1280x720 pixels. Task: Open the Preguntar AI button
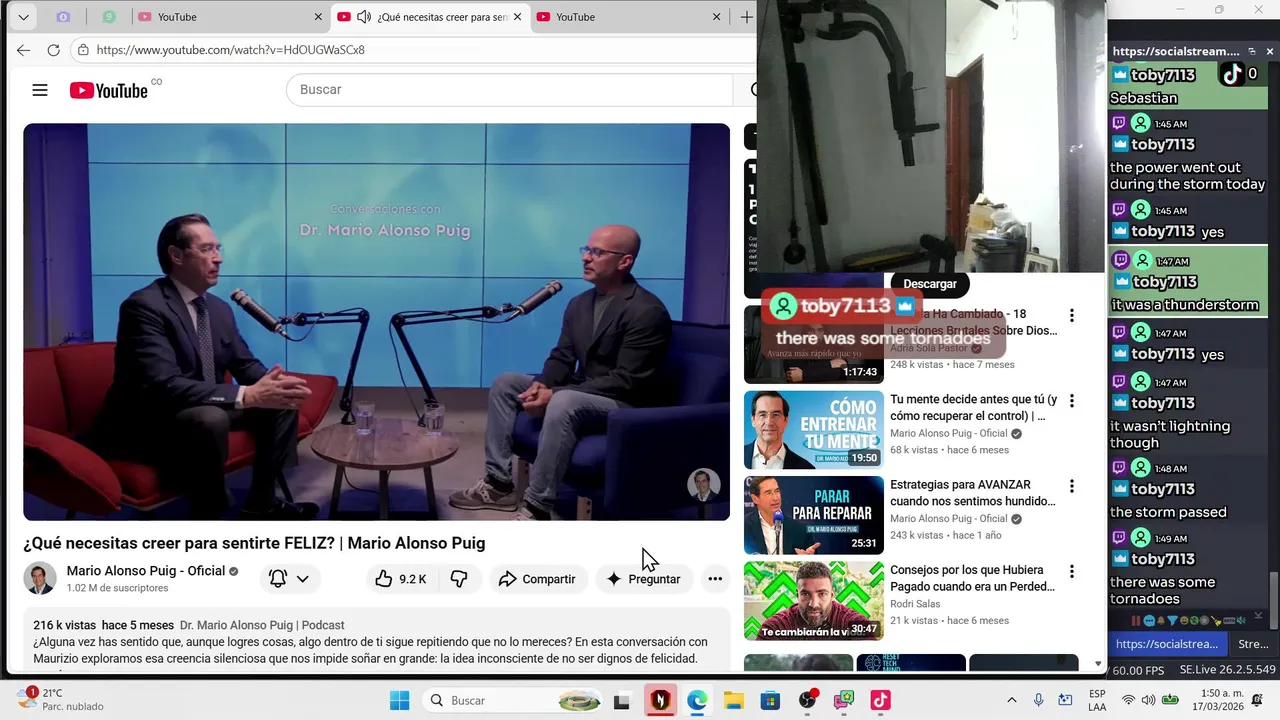[643, 579]
